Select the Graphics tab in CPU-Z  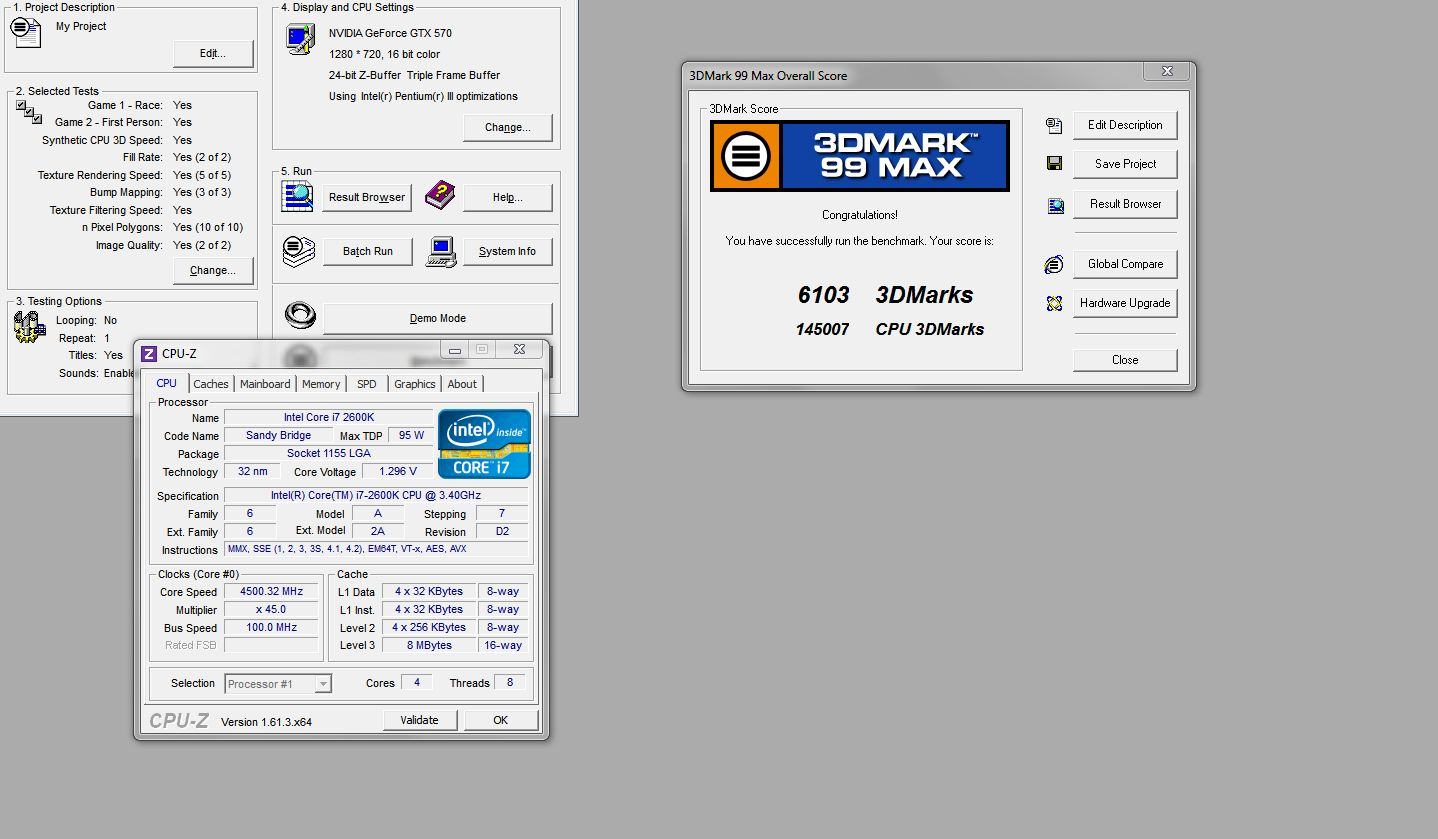(414, 384)
